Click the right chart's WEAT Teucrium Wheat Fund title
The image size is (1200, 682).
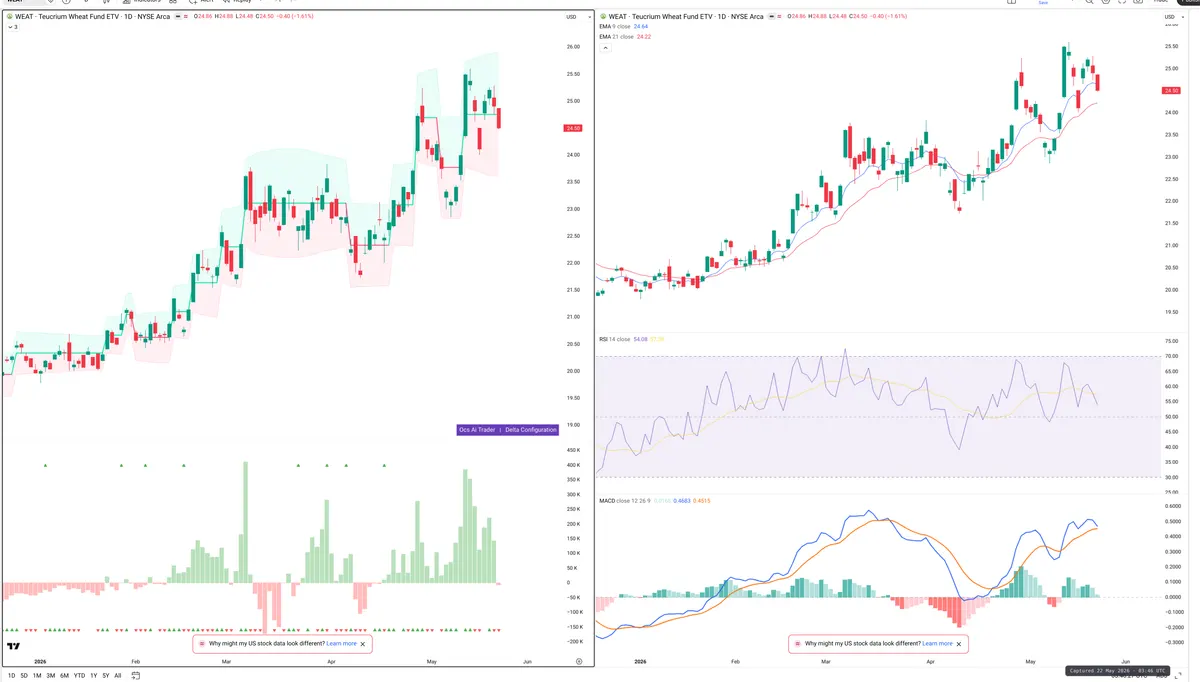point(685,17)
